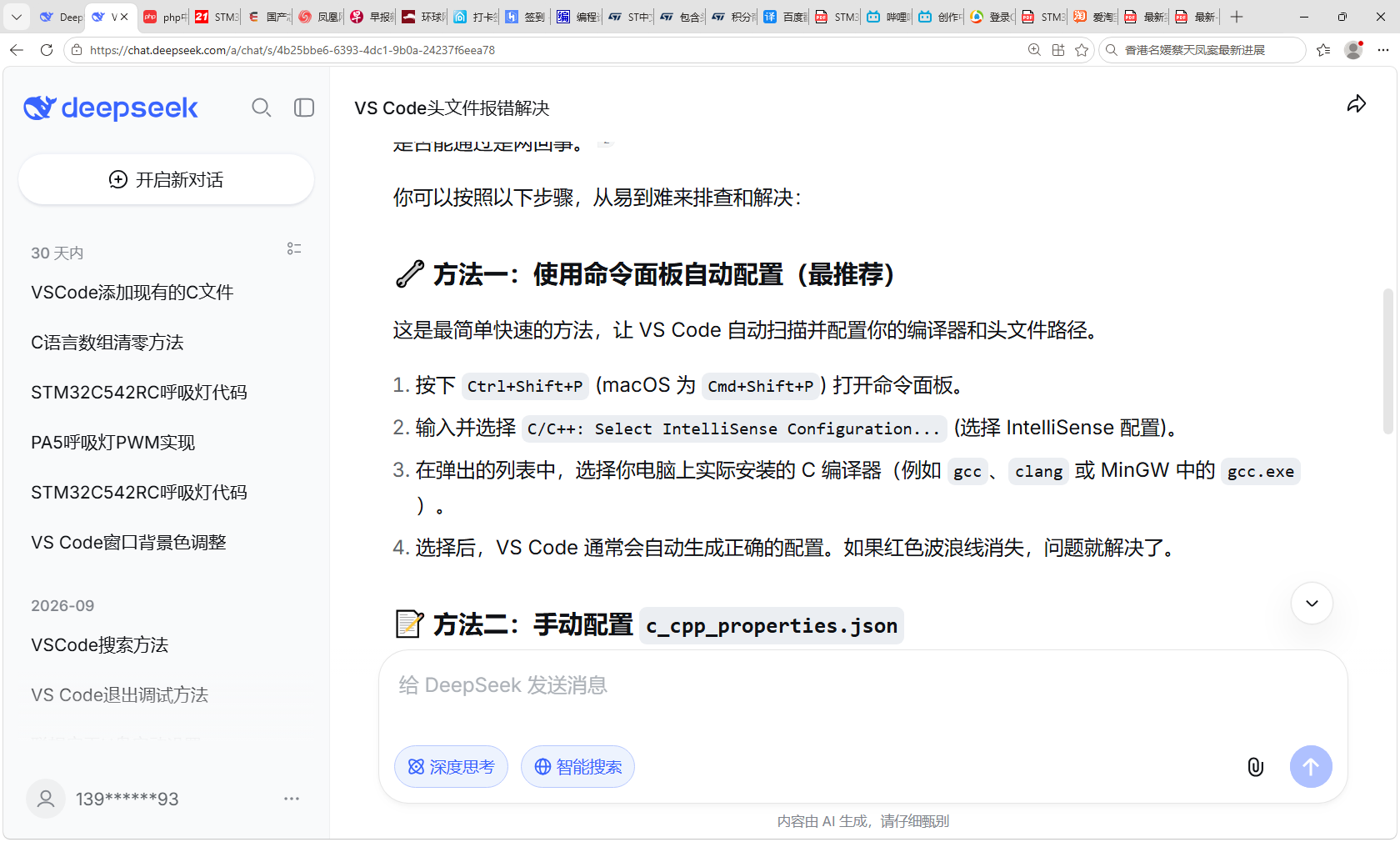
Task: Click the blue send message arrow button
Action: (x=1311, y=766)
